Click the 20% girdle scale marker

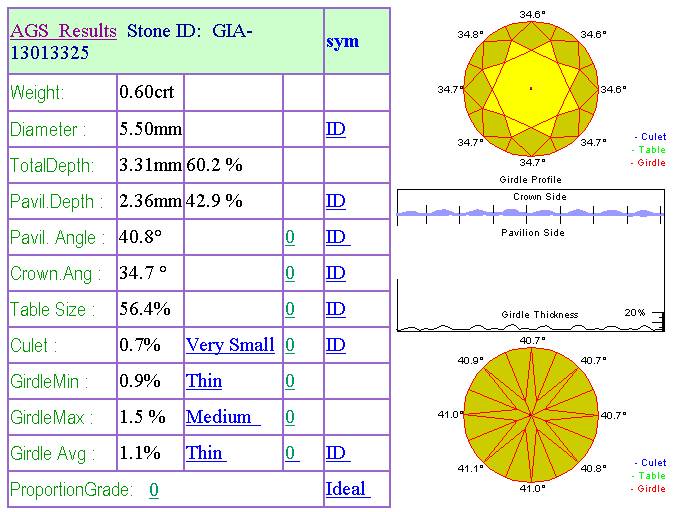(x=635, y=313)
